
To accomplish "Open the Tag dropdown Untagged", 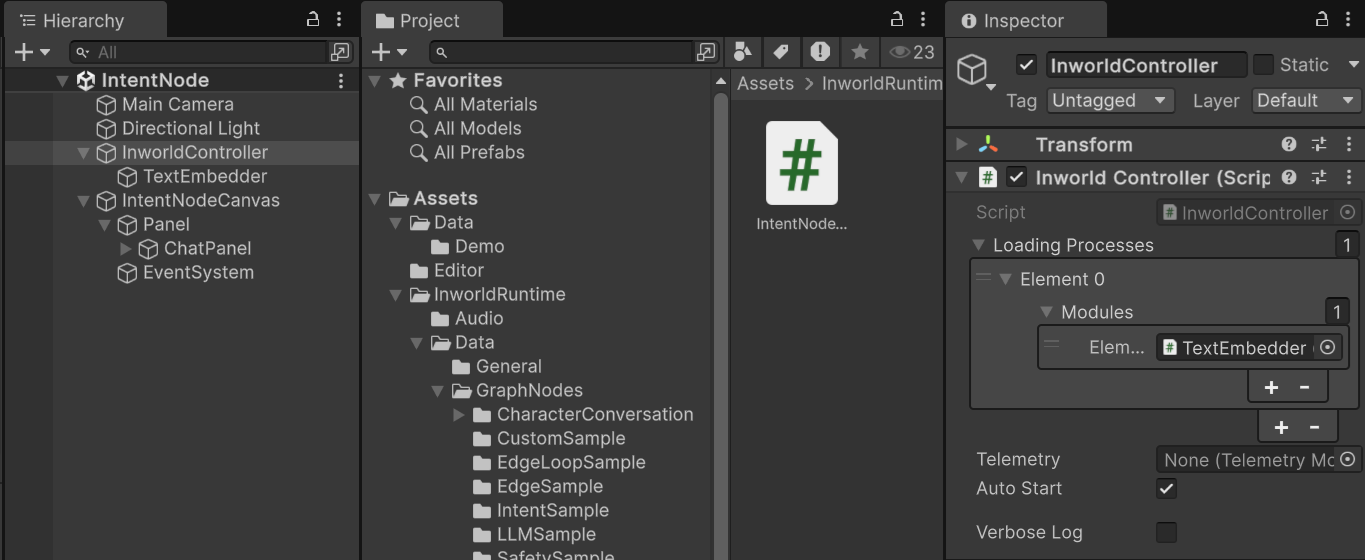I will click(1110, 100).
